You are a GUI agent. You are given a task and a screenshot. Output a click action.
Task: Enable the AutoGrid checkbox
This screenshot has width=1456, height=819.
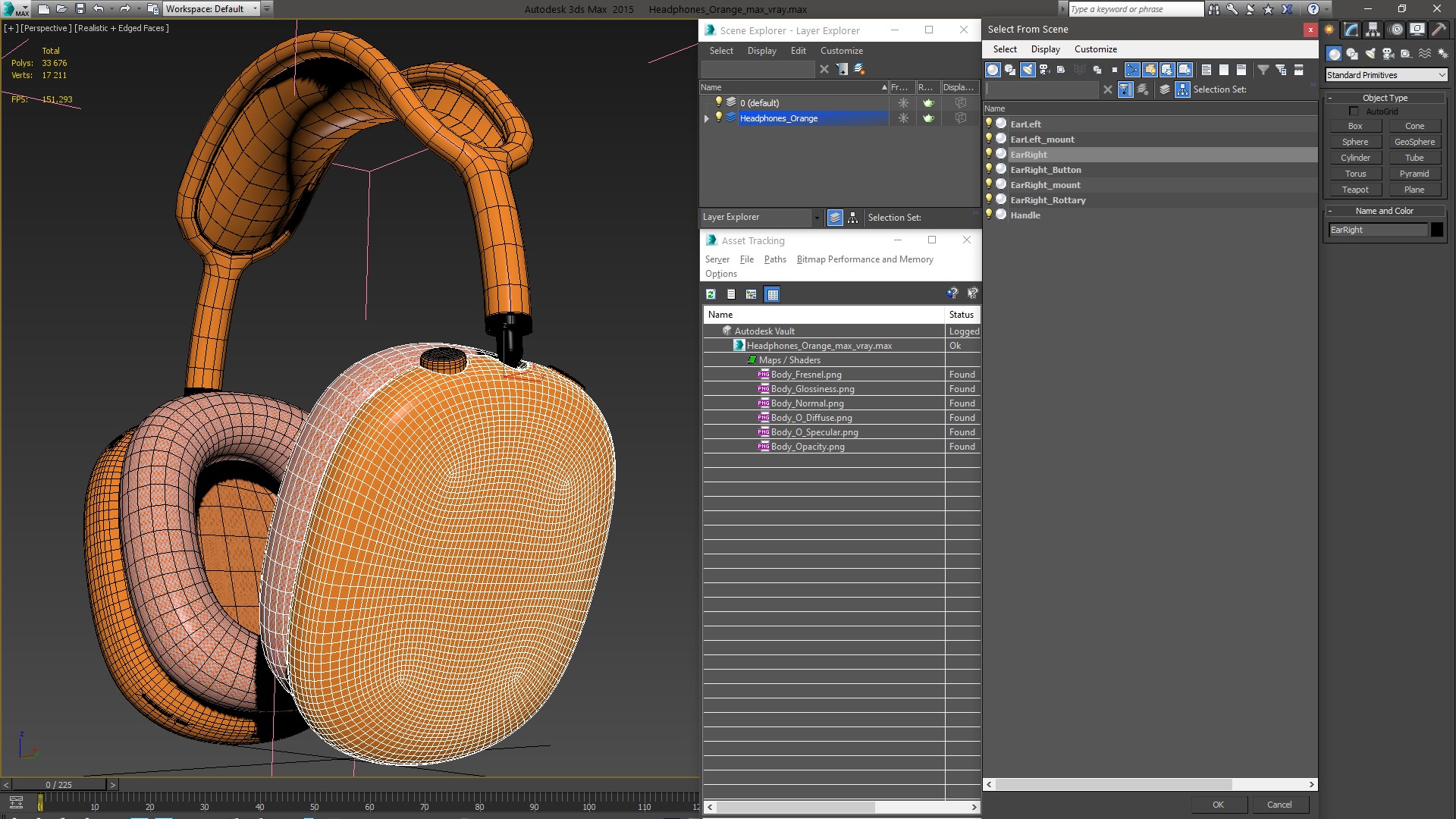(x=1354, y=111)
